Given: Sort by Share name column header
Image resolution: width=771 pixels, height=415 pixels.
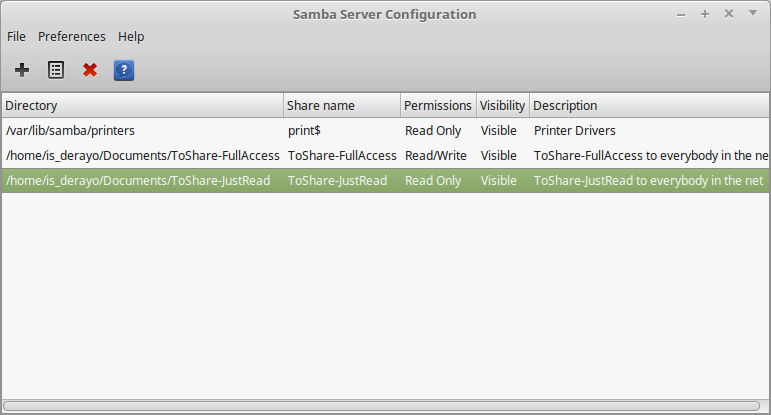Looking at the screenshot, I should click(342, 105).
